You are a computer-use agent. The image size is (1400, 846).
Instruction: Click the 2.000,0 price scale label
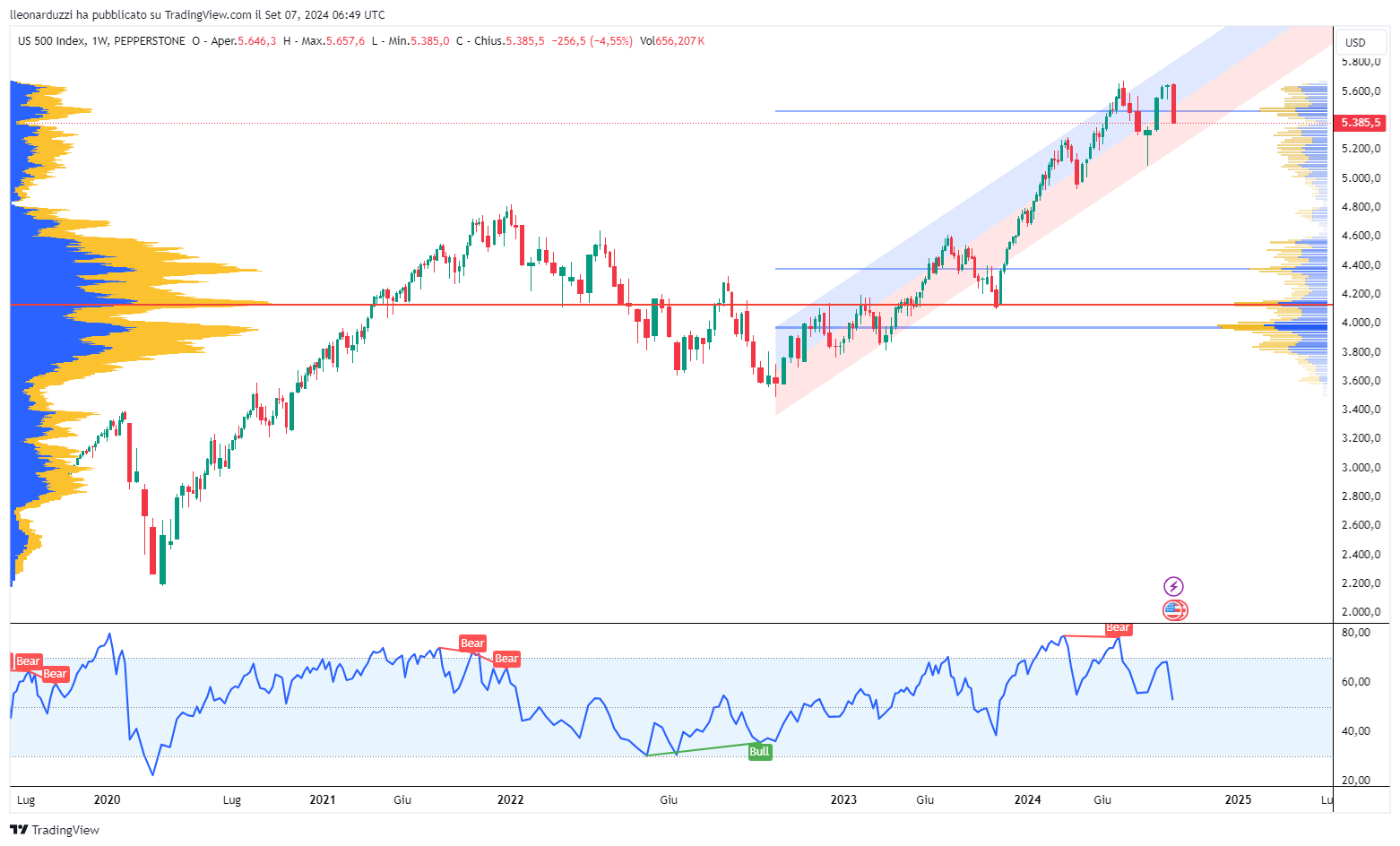pos(1360,612)
